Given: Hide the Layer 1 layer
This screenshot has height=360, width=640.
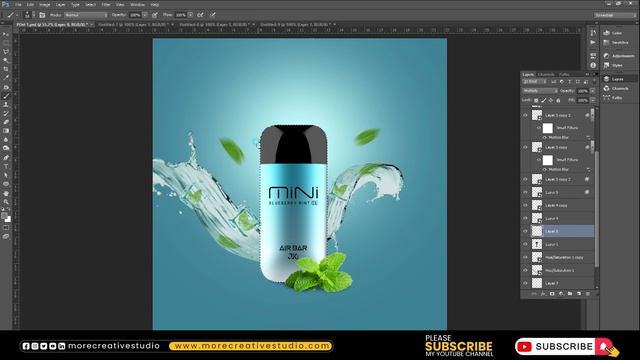Looking at the screenshot, I should click(x=525, y=244).
